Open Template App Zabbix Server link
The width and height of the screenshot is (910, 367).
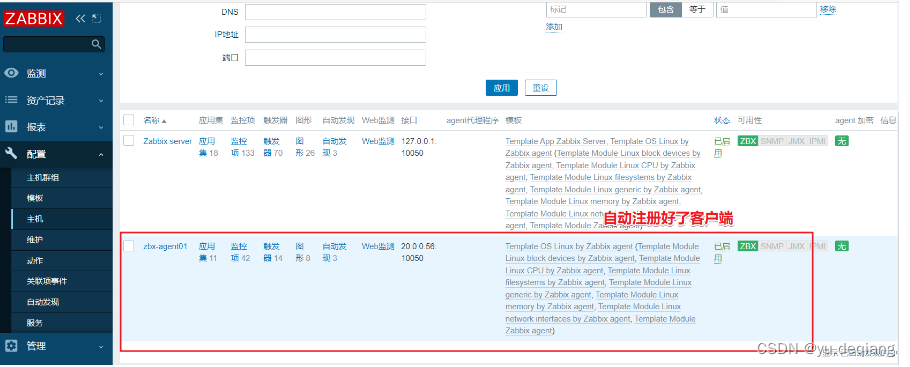tap(556, 141)
